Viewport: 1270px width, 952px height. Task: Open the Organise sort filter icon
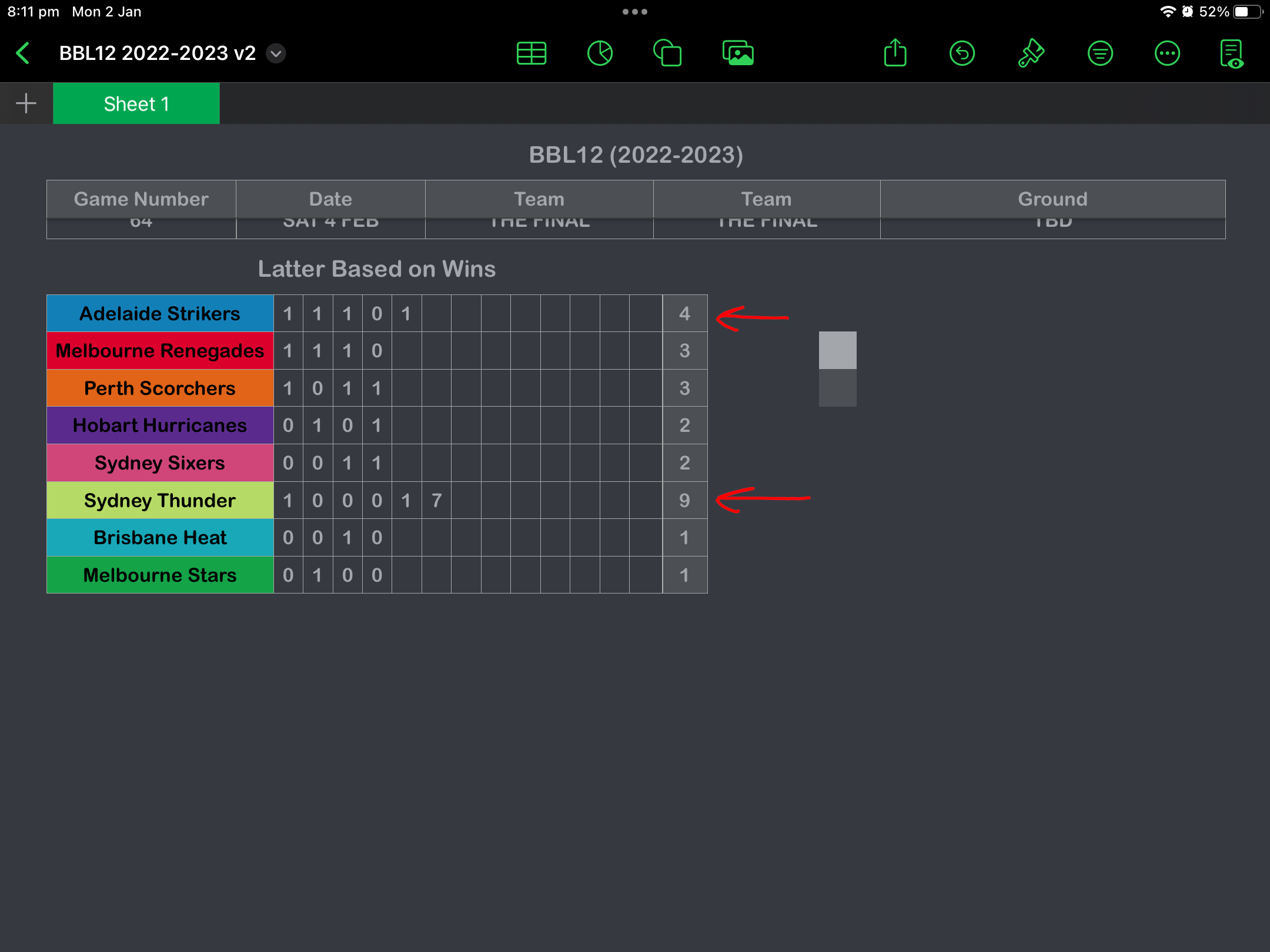(1100, 53)
